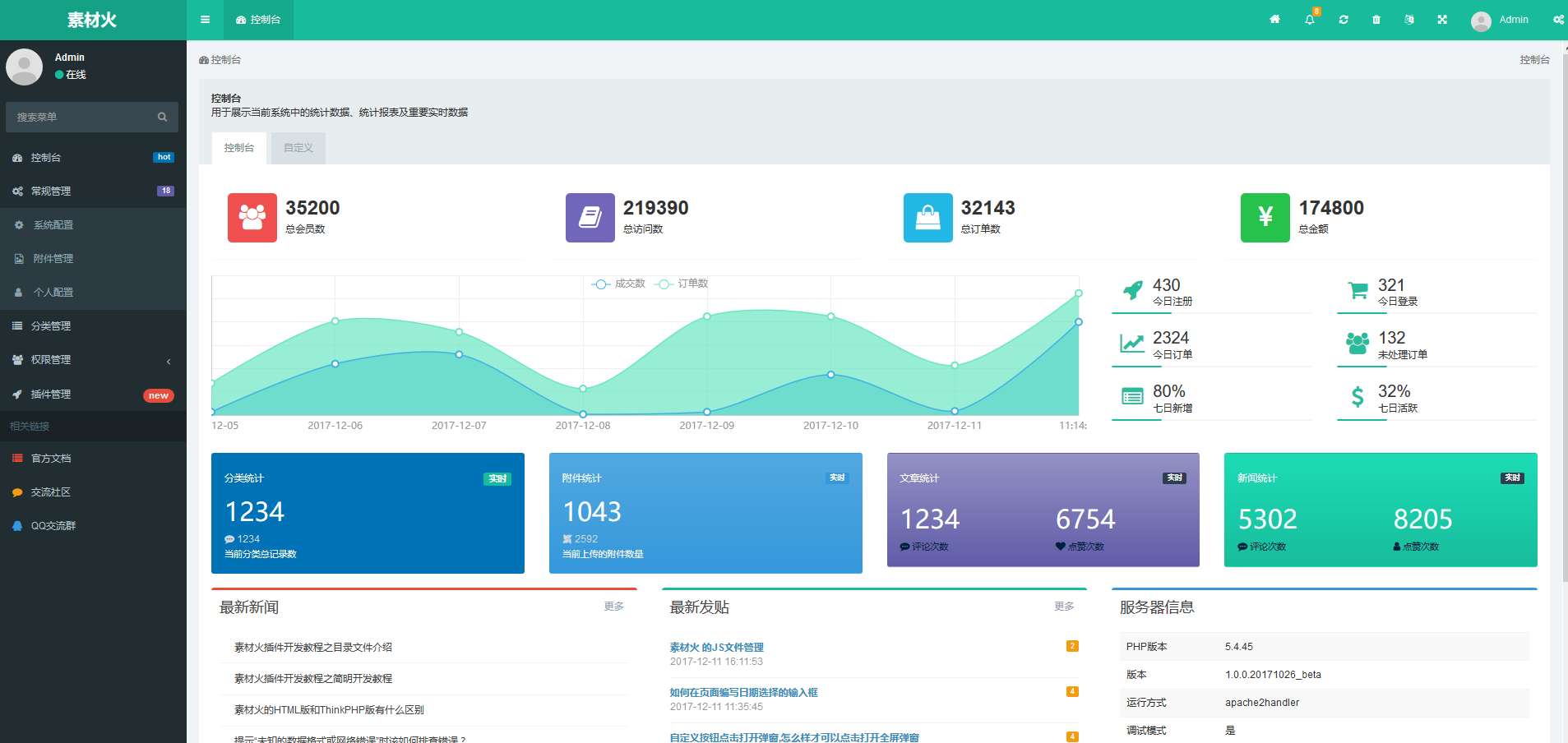Open the 官方文档 link in sidebar

[x=93, y=458]
